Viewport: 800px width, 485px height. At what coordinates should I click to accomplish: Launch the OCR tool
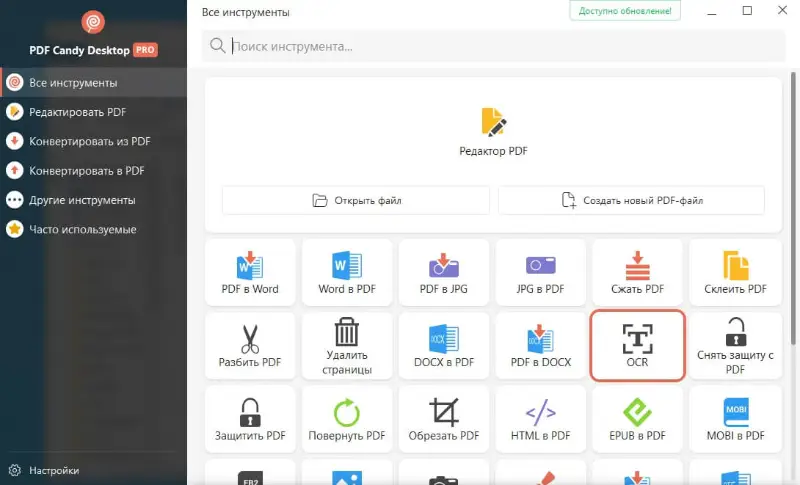click(637, 346)
